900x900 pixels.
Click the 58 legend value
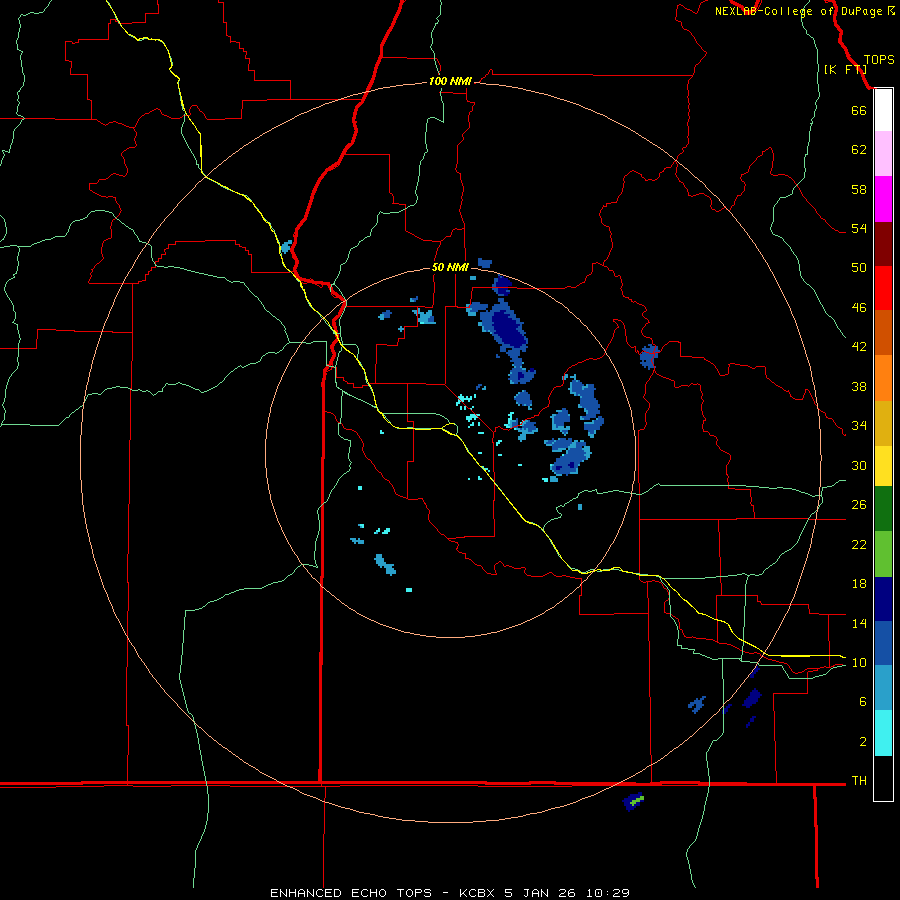tap(859, 189)
